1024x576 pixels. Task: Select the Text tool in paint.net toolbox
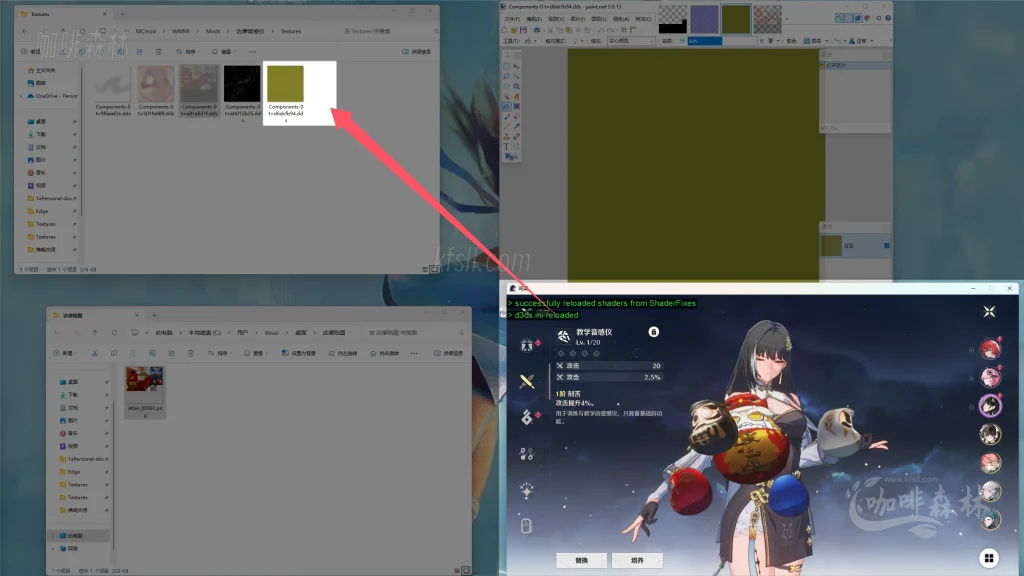507,146
